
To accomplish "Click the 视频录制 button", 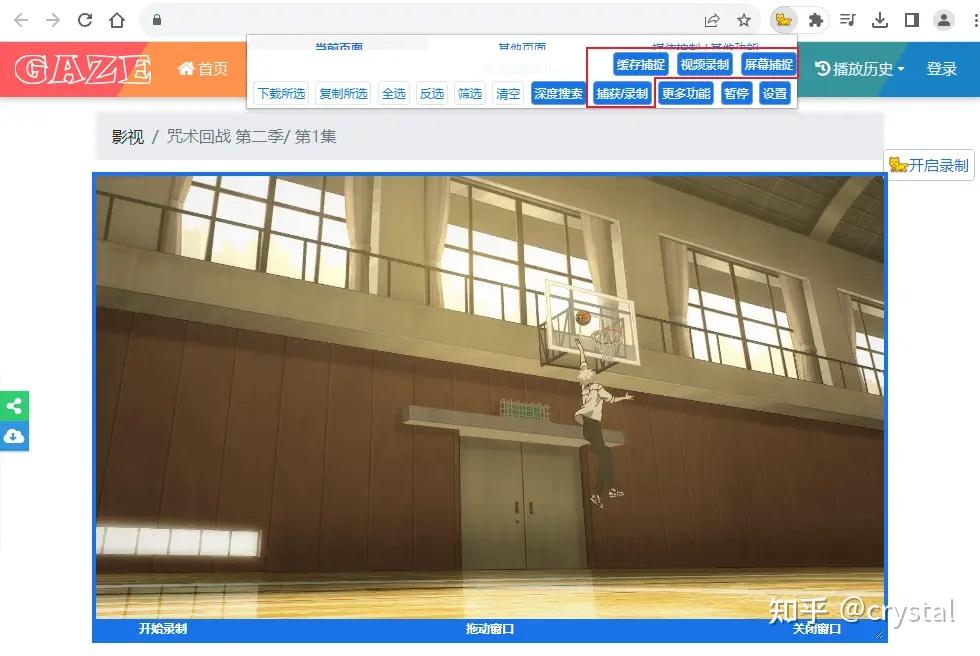I will [704, 64].
